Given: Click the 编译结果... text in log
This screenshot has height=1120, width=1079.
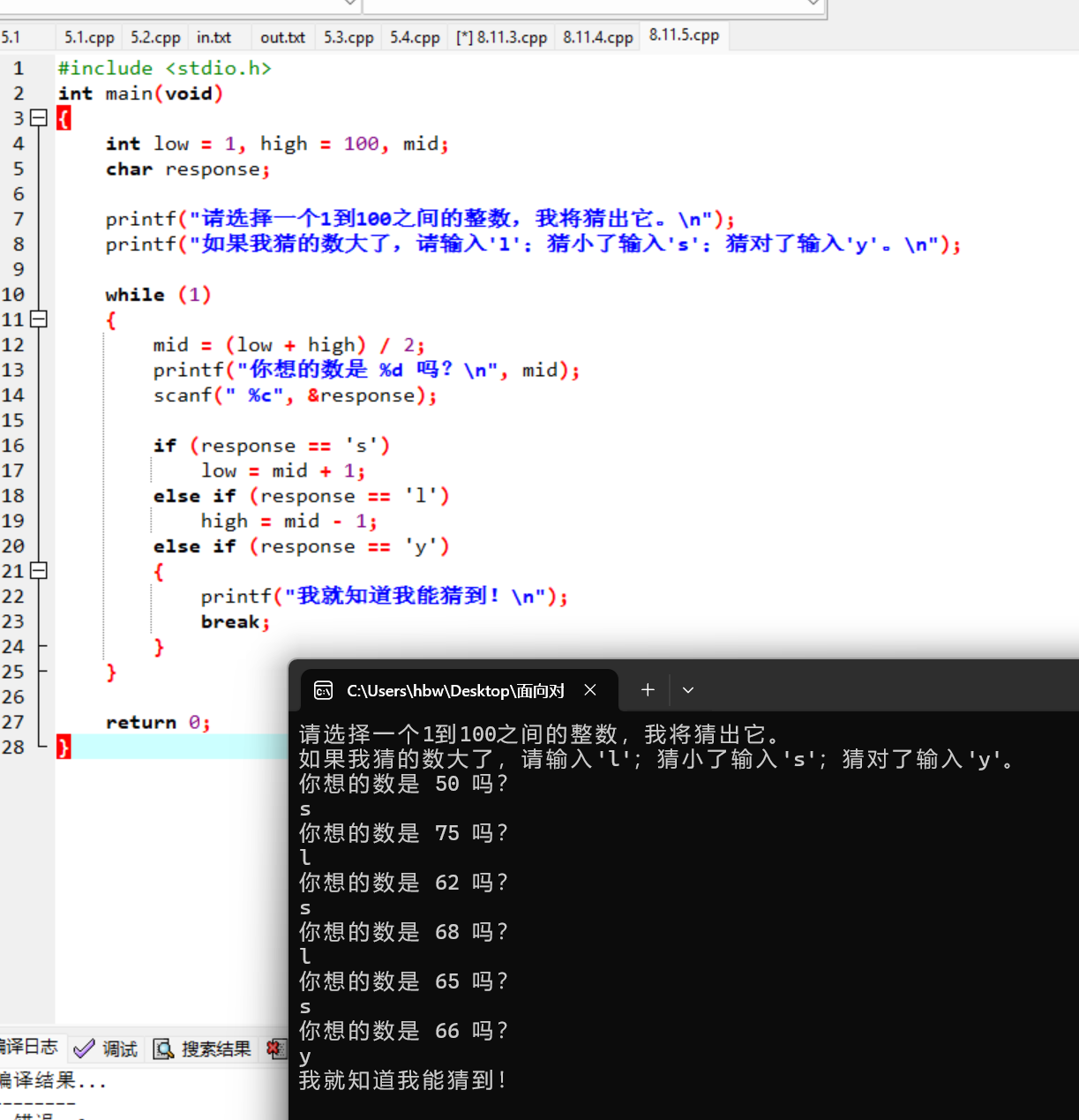Looking at the screenshot, I should pos(53,1080).
